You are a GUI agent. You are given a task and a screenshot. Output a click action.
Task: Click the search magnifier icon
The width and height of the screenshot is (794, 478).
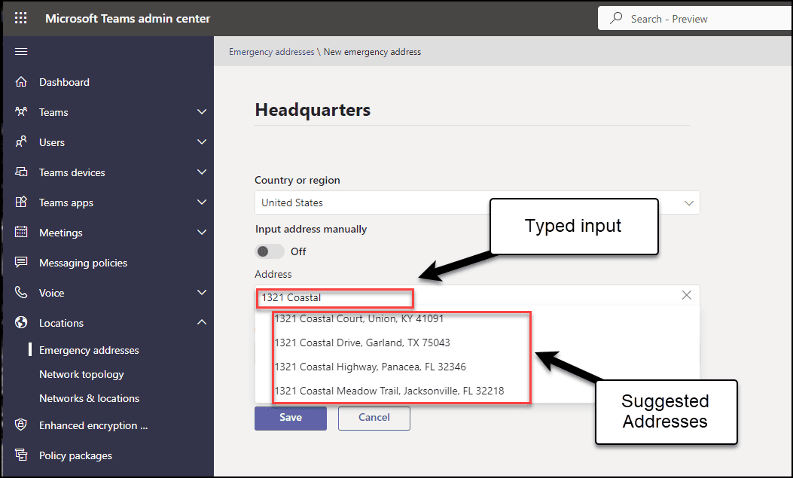click(616, 18)
